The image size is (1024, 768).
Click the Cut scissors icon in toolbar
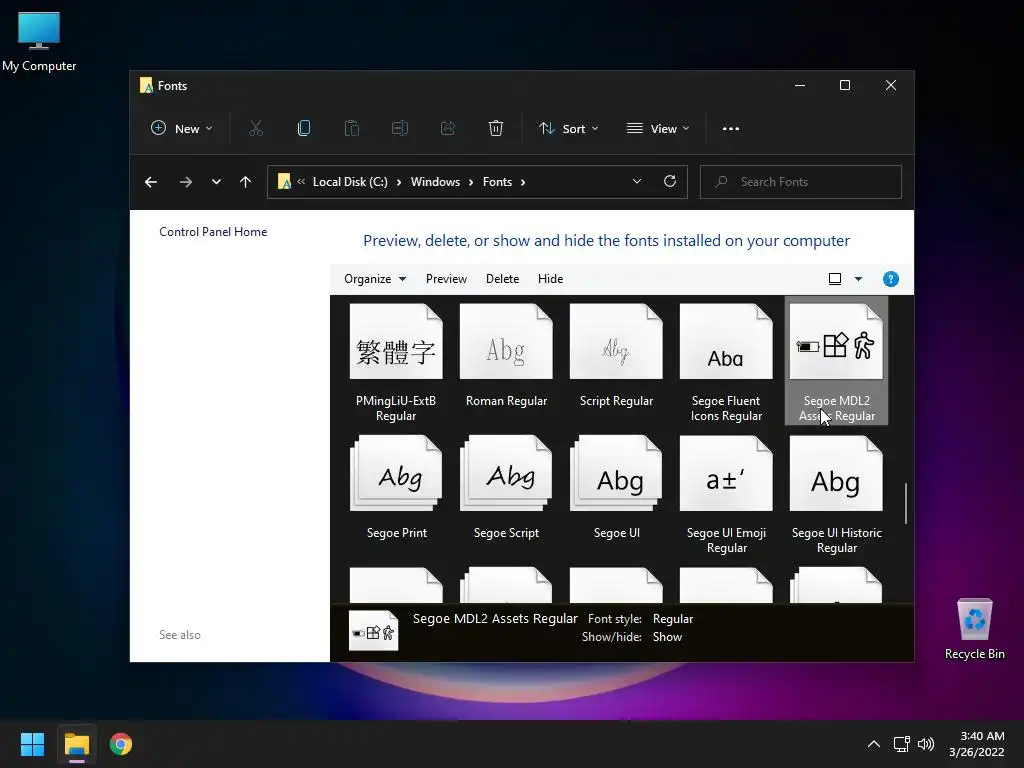point(255,129)
